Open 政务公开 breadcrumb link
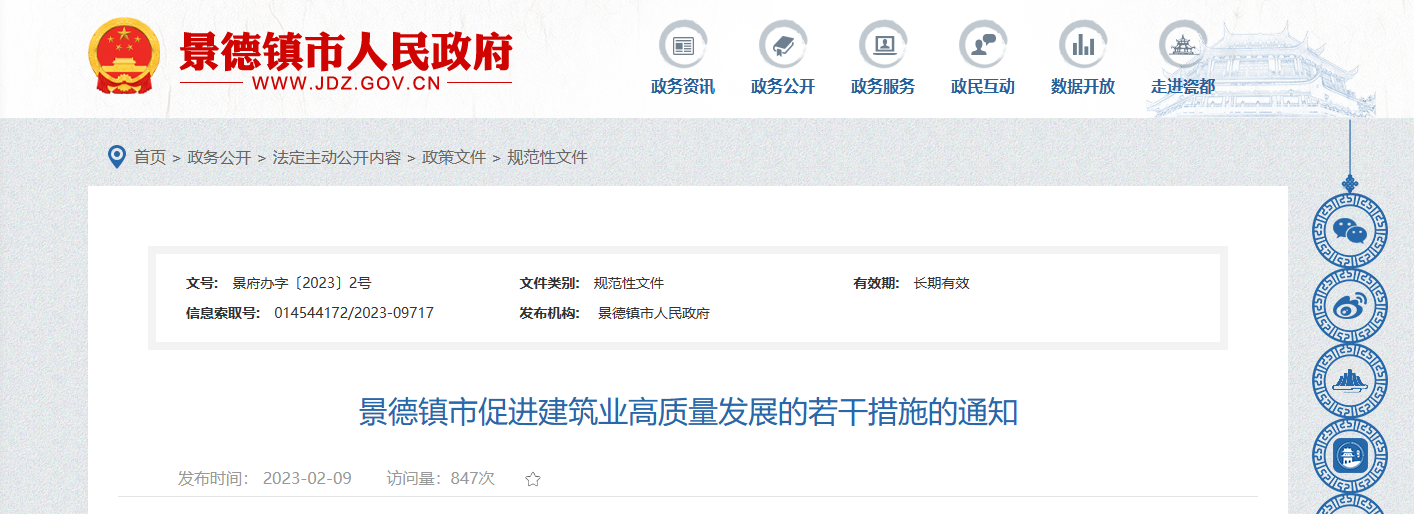The width and height of the screenshot is (1414, 514). click(219, 157)
